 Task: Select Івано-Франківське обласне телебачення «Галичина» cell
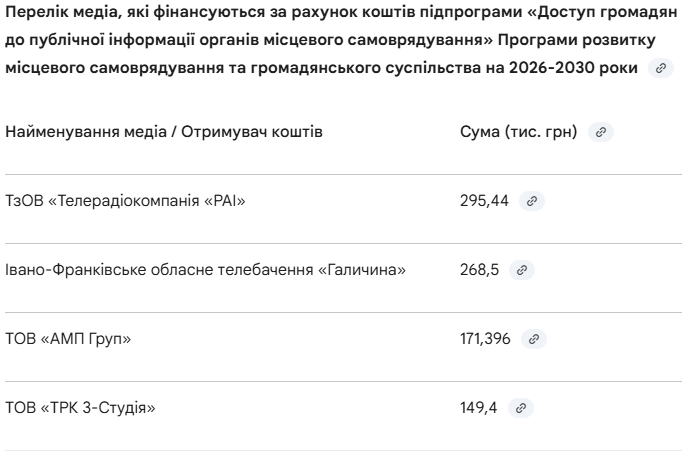point(204,270)
